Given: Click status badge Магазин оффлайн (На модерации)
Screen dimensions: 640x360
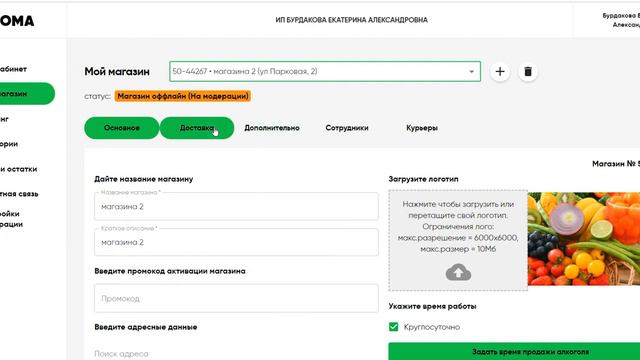Looking at the screenshot, I should [x=183, y=96].
